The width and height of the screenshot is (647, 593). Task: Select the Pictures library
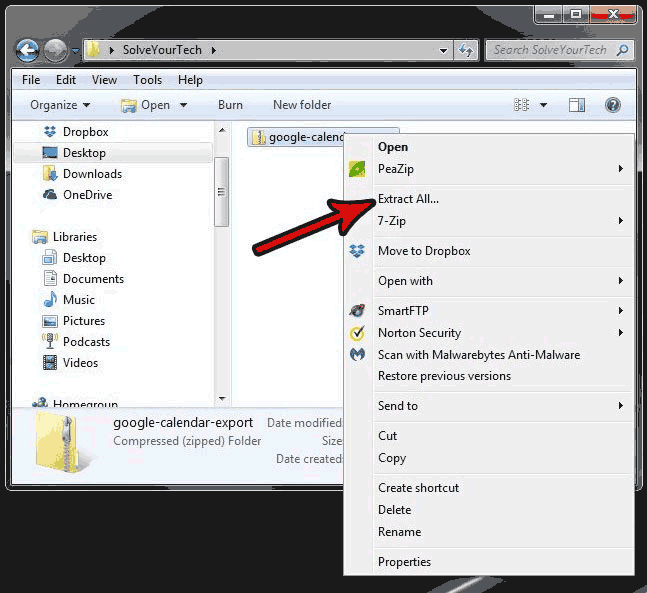tap(84, 321)
